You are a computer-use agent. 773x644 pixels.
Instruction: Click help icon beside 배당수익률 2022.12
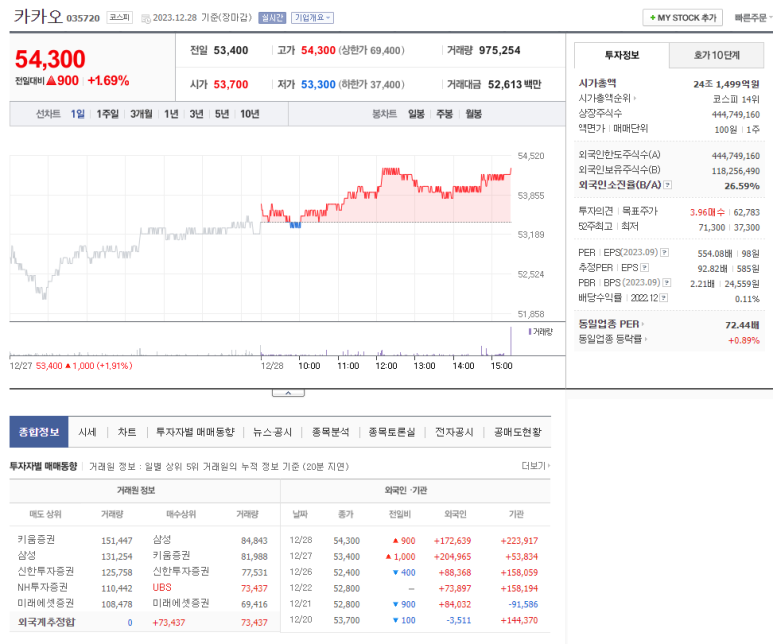[664, 298]
